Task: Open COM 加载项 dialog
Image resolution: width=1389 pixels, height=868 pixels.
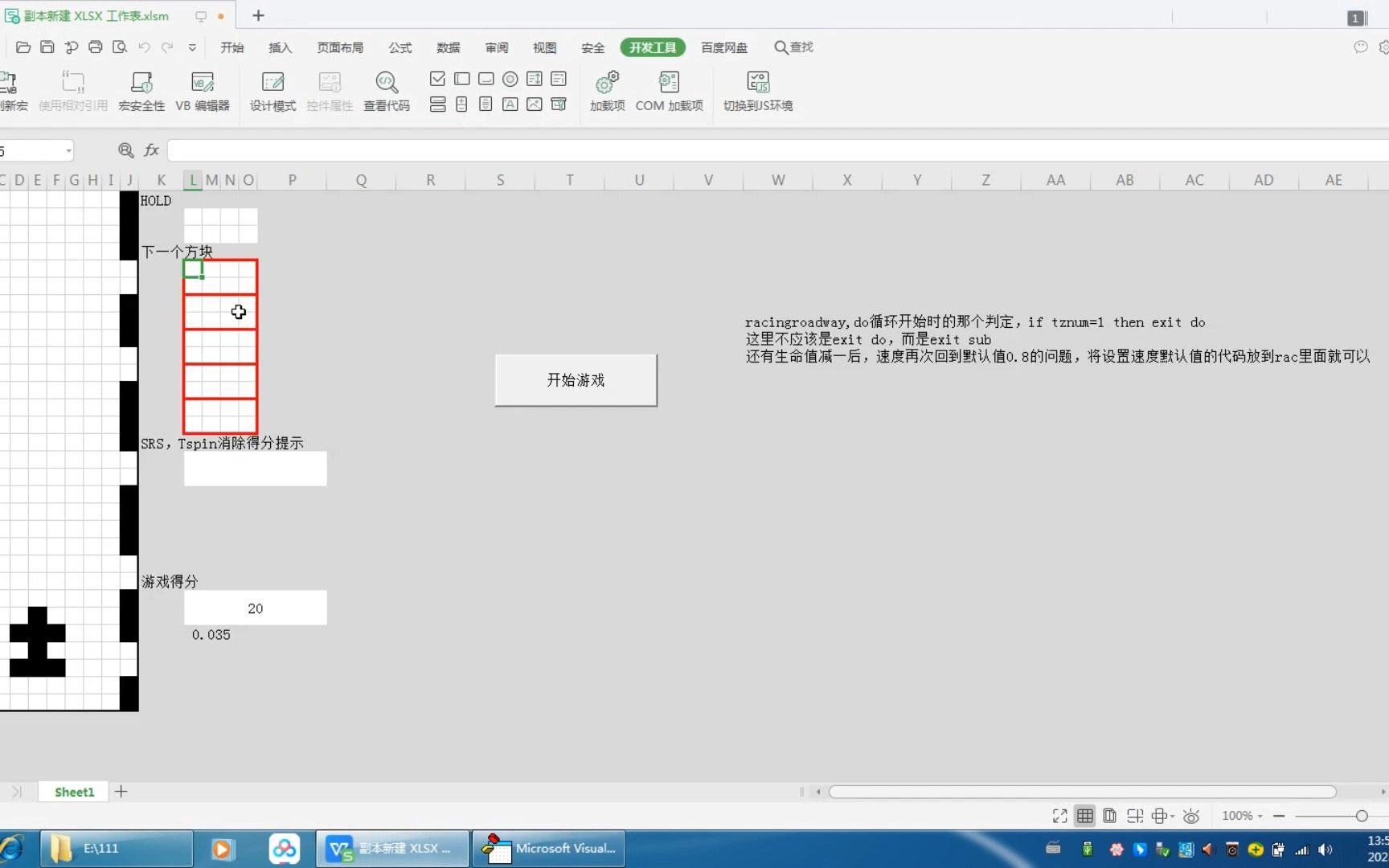Action: [669, 91]
